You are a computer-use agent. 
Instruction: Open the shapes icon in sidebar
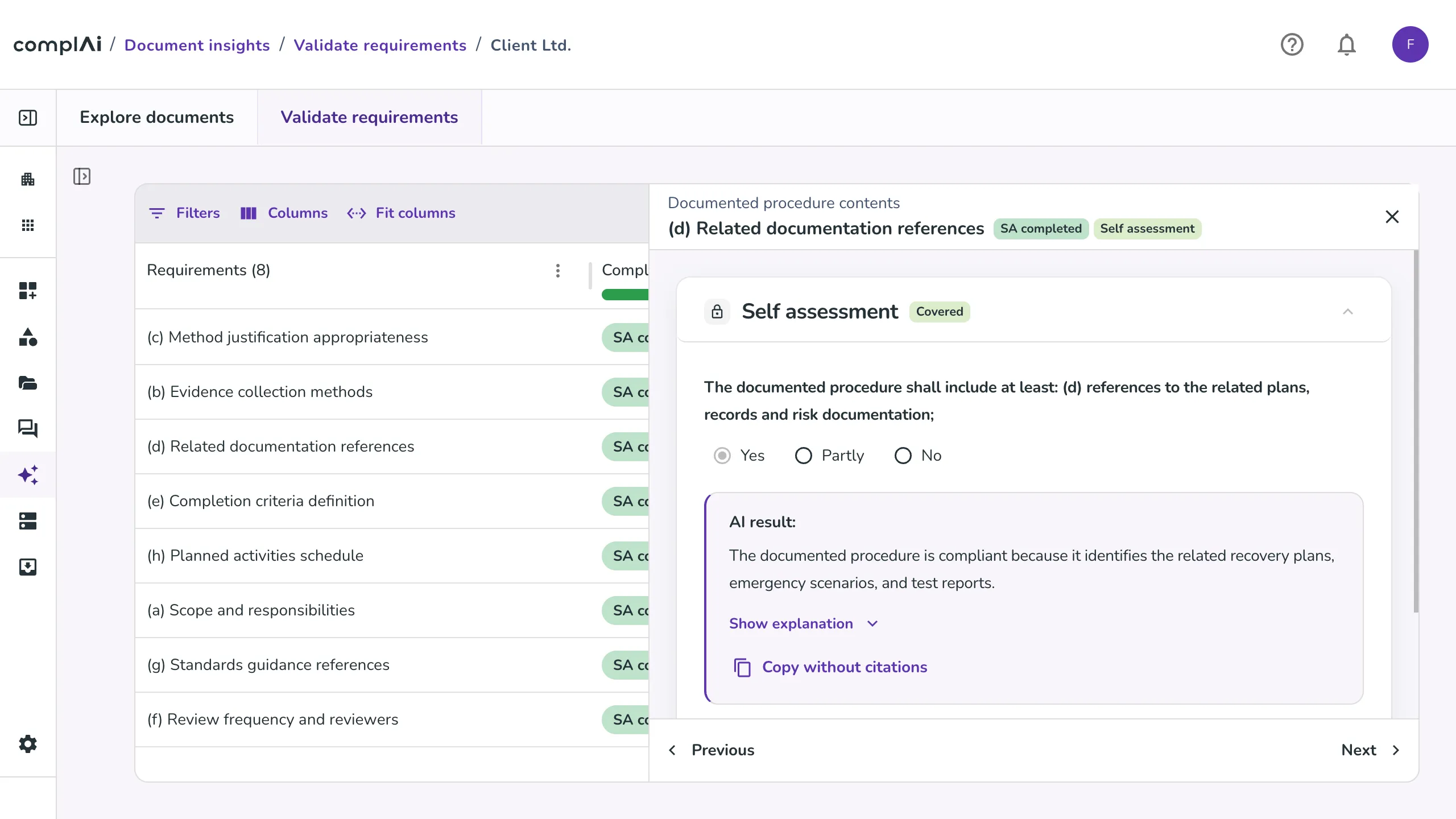click(x=28, y=337)
